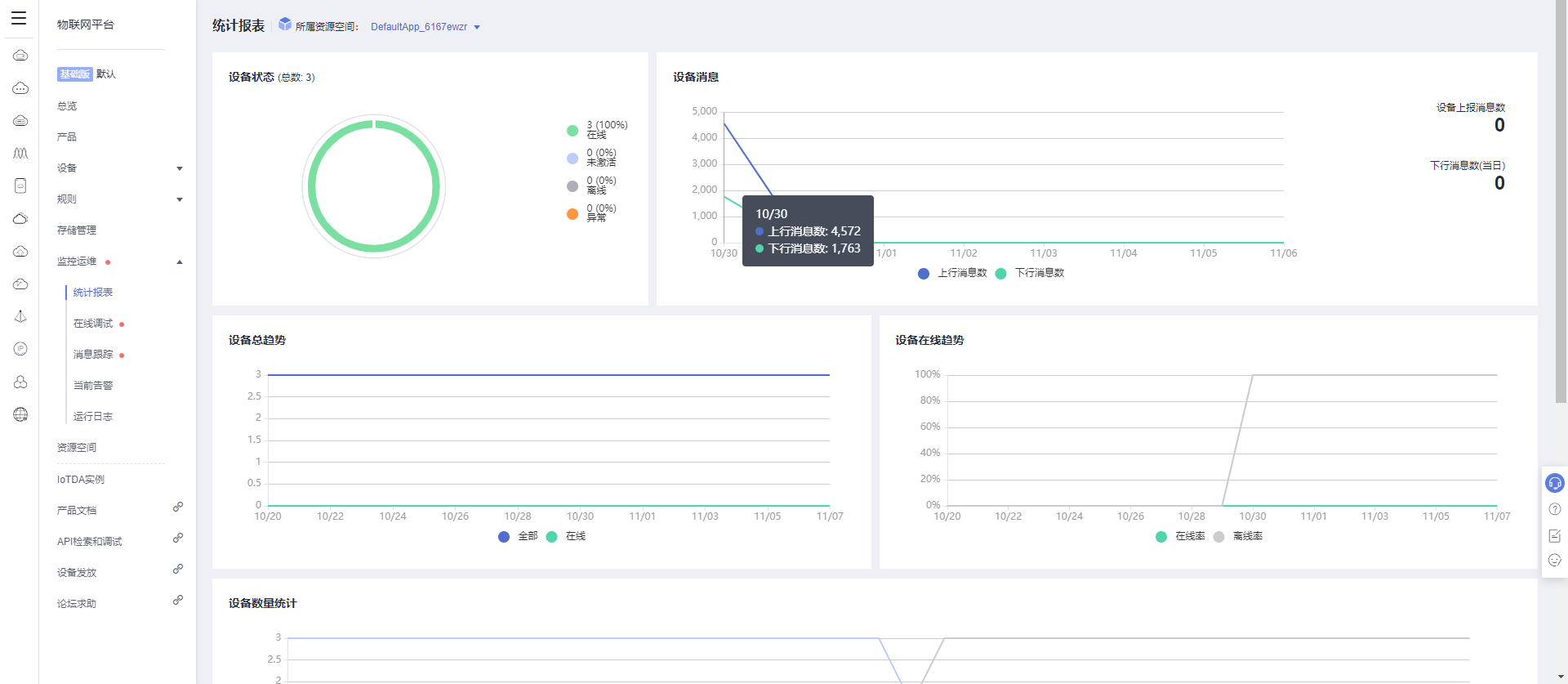Click the blue cube resource space icon
The image size is (1568, 684).
point(285,25)
